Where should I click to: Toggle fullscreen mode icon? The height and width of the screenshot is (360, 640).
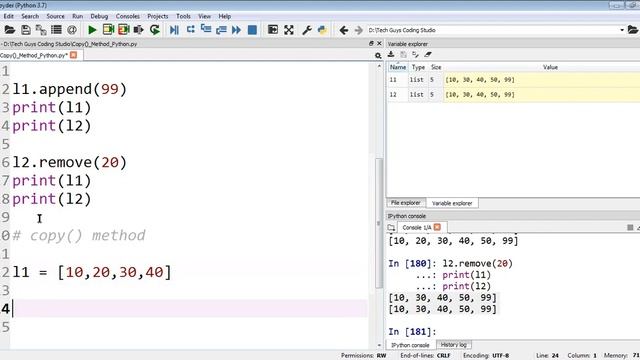(289, 30)
